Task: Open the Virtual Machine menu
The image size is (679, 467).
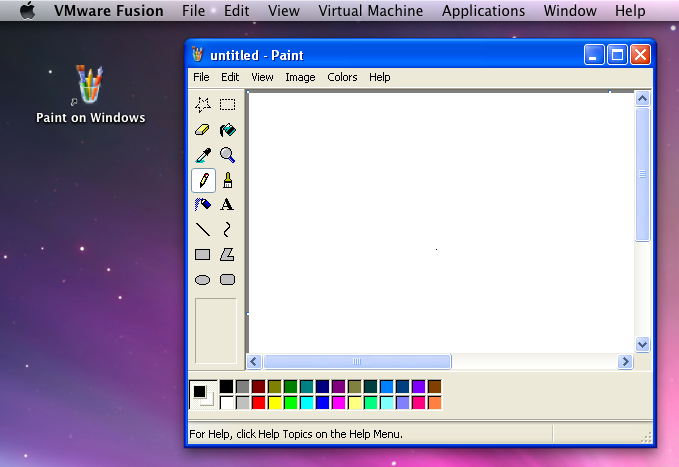Action: point(371,10)
